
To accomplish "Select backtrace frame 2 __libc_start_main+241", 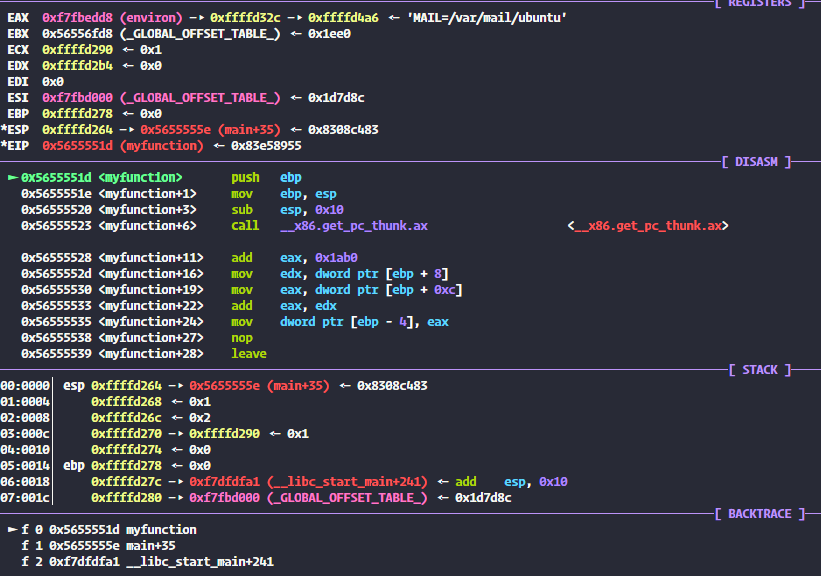I will (147, 562).
